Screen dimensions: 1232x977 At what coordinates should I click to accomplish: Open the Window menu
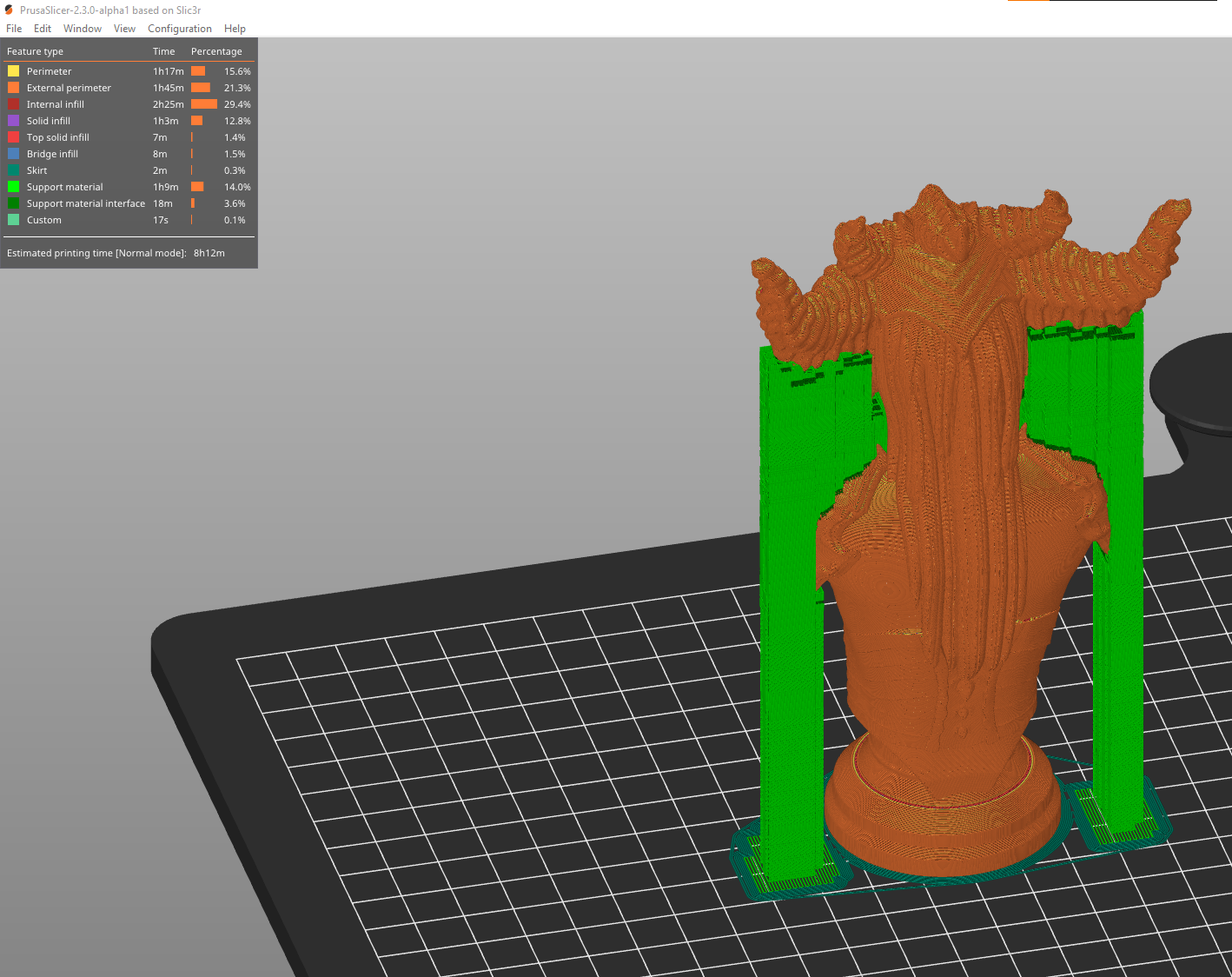(83, 29)
